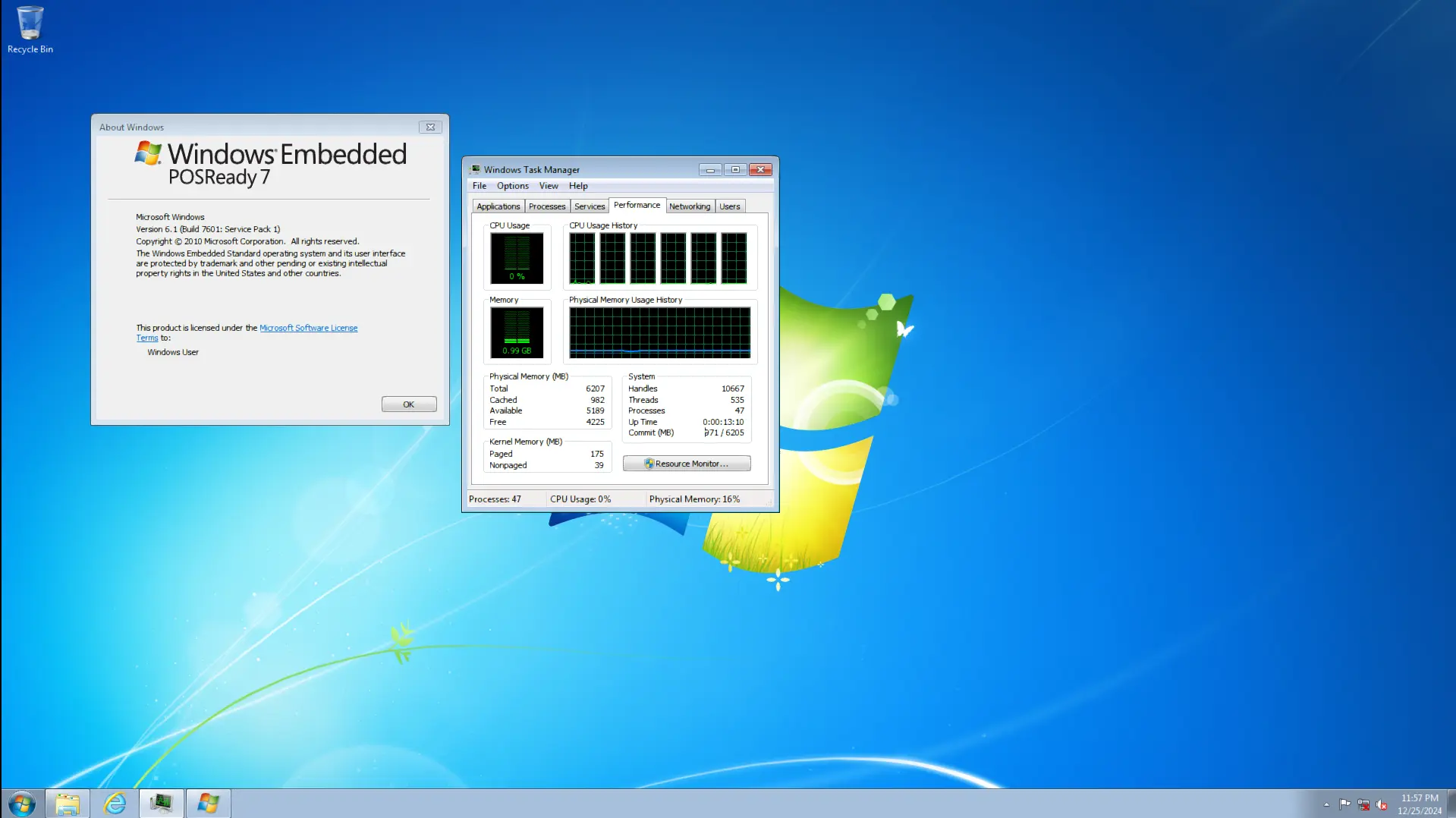
Task: Click the taskbar clock showing 11:57 PM
Action: pos(1420,804)
